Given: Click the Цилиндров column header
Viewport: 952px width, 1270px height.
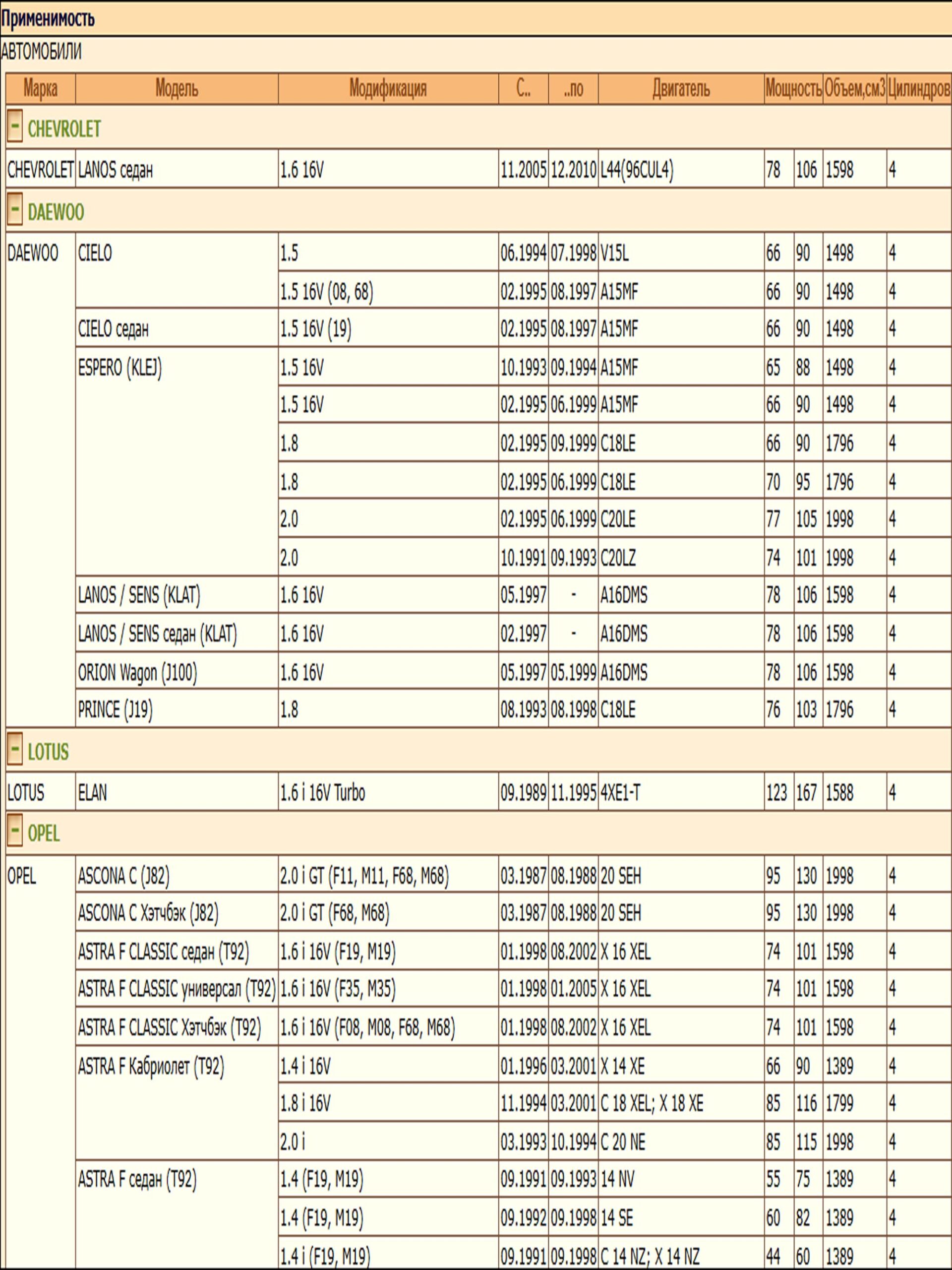Looking at the screenshot, I should click(918, 89).
